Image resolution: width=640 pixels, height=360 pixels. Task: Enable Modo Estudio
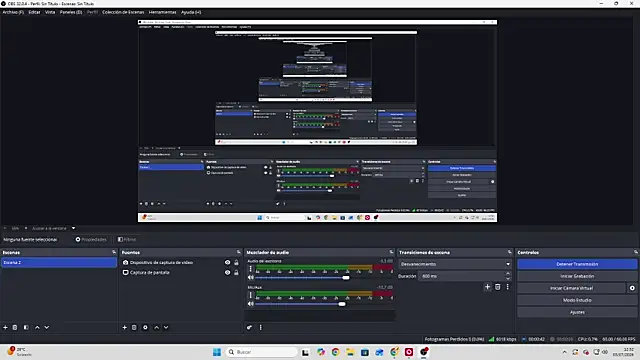click(x=577, y=300)
